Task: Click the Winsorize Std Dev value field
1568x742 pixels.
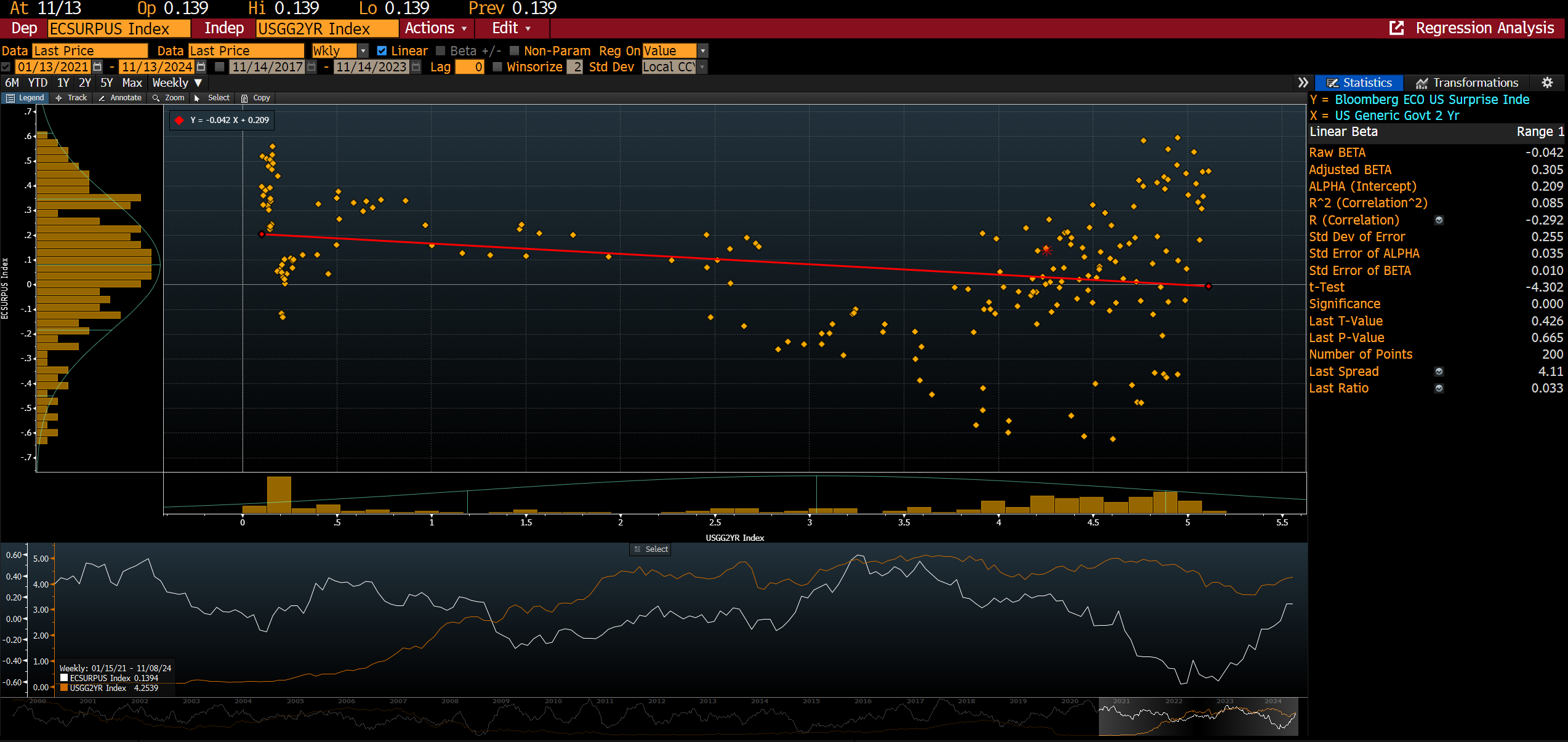Action: (x=574, y=66)
